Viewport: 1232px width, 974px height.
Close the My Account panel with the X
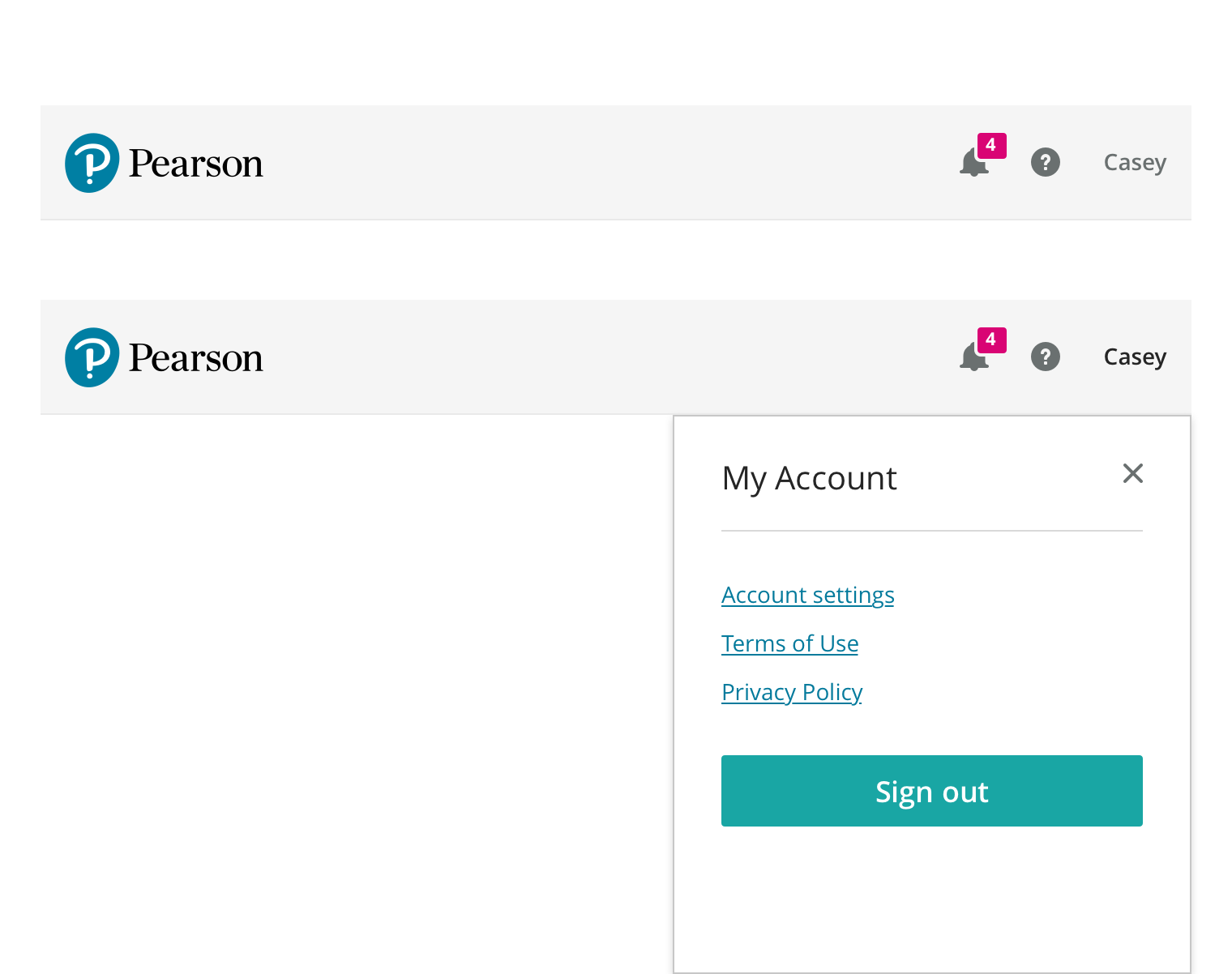click(x=1132, y=473)
